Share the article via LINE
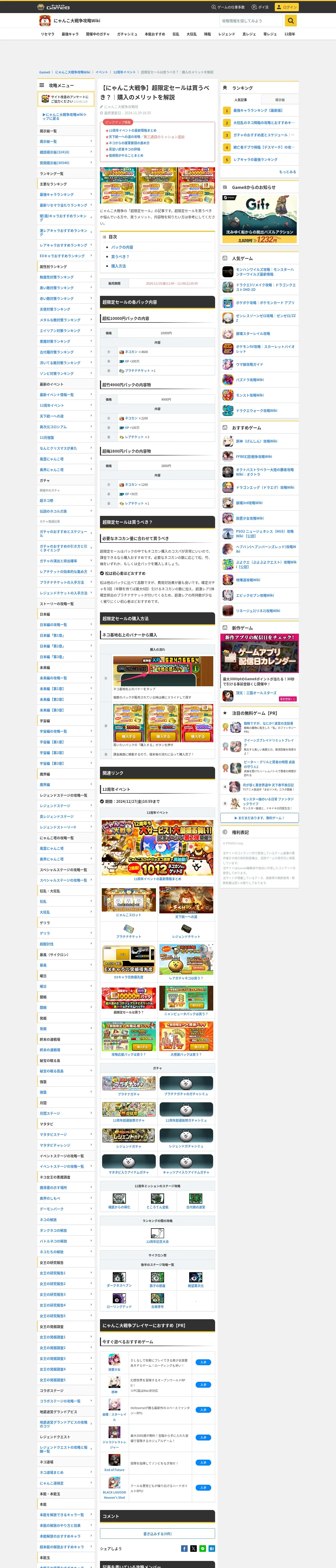The image size is (336, 1568). [x=203, y=1548]
